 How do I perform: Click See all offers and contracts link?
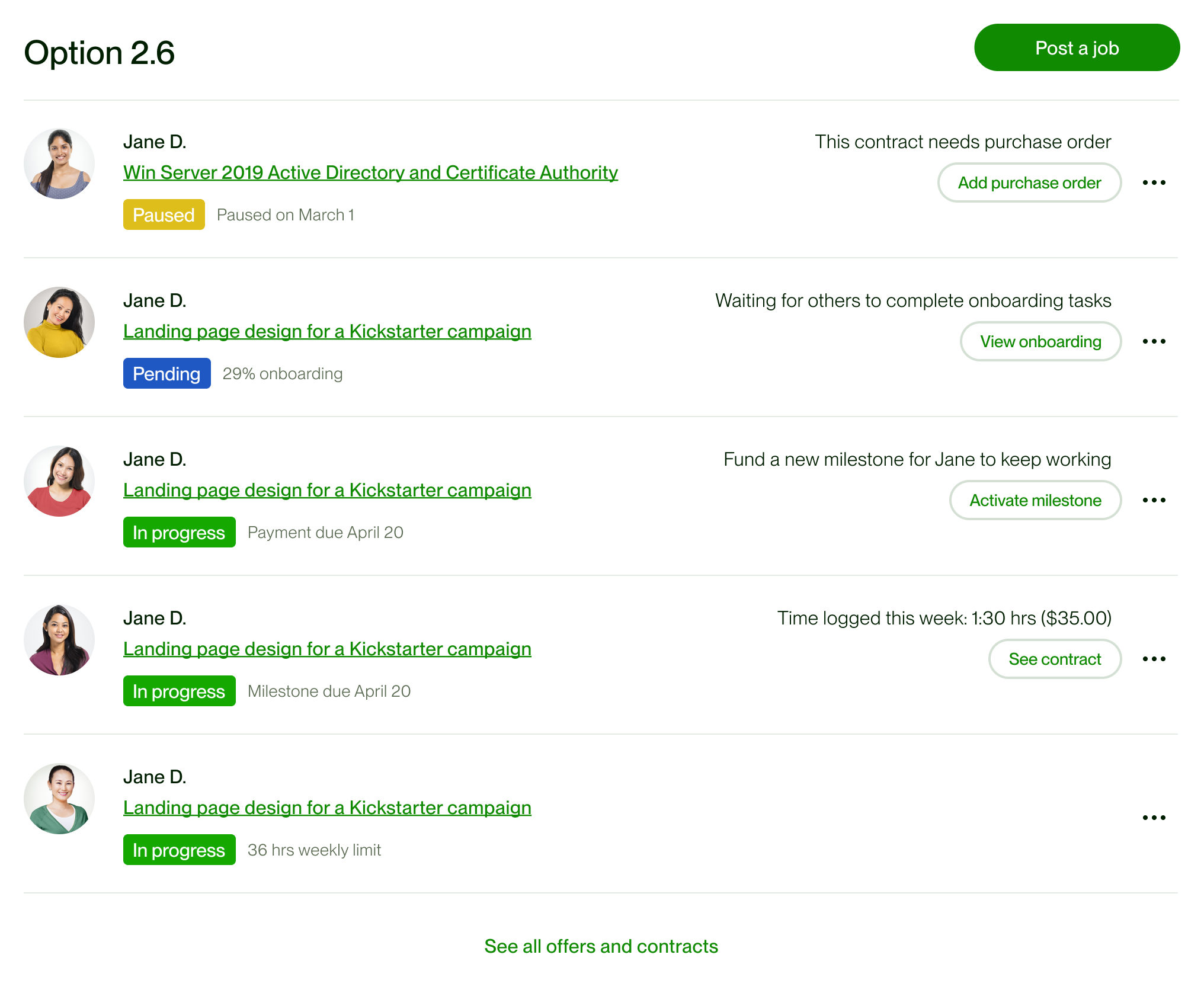point(601,946)
